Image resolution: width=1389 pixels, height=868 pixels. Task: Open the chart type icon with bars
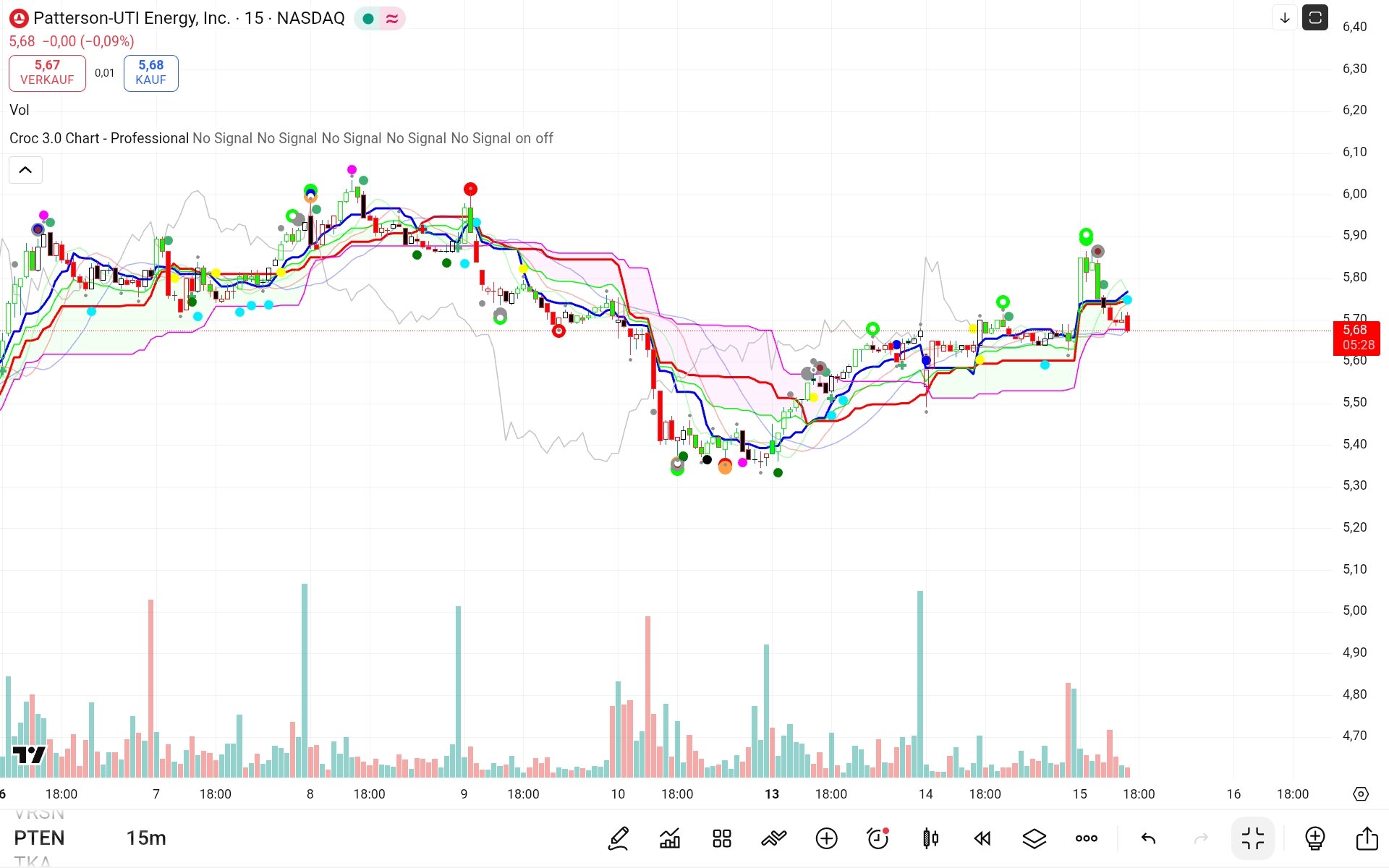(x=670, y=838)
